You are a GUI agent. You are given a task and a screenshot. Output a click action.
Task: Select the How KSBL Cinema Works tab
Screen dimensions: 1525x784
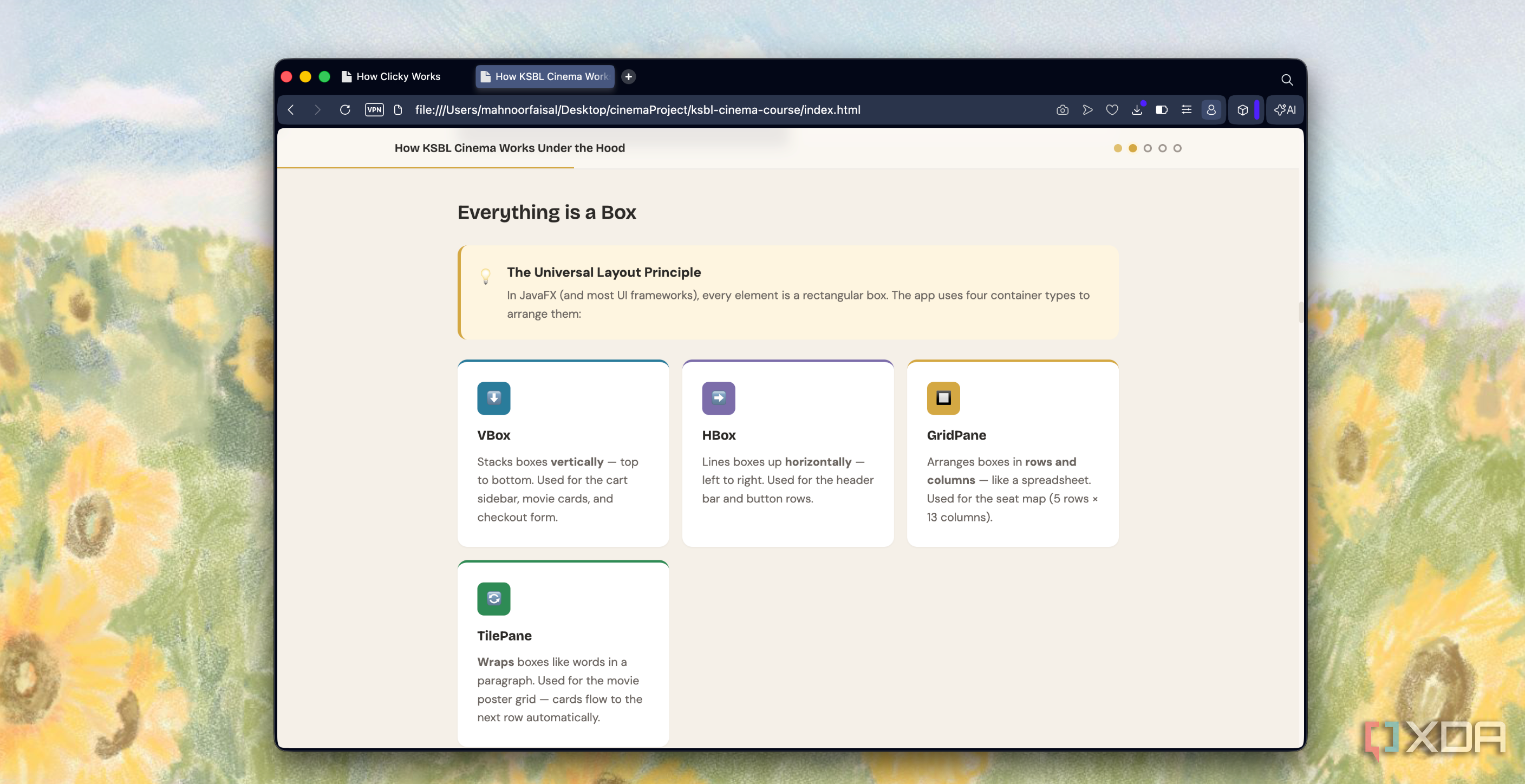coord(545,76)
